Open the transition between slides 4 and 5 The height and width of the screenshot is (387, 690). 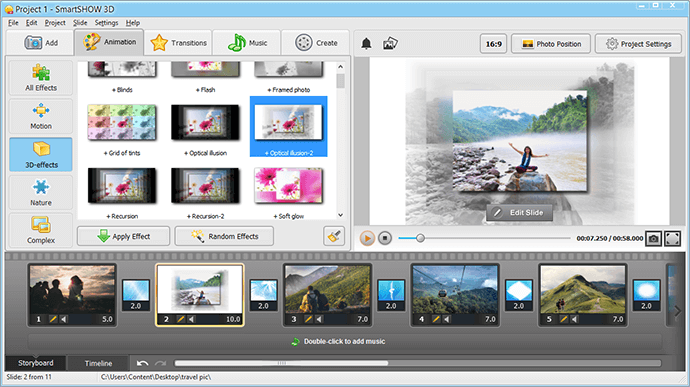[519, 295]
